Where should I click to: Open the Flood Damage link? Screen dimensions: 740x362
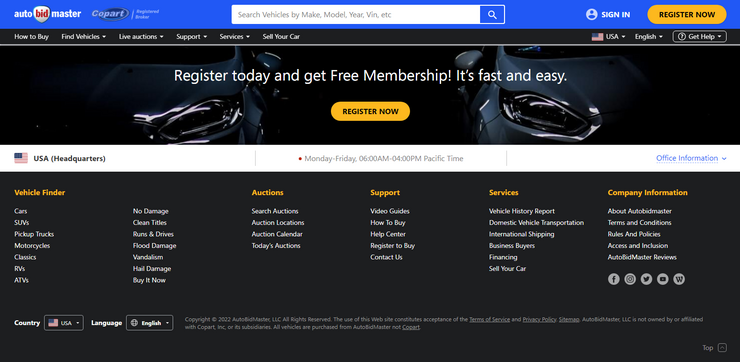coord(154,245)
